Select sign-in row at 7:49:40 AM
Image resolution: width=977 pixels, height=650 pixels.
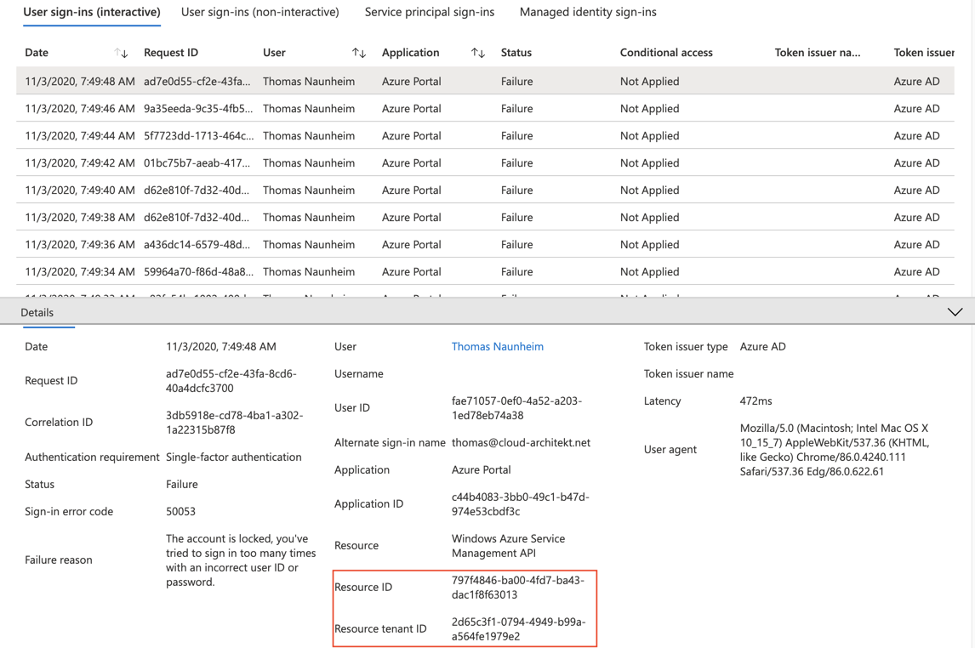click(485, 190)
